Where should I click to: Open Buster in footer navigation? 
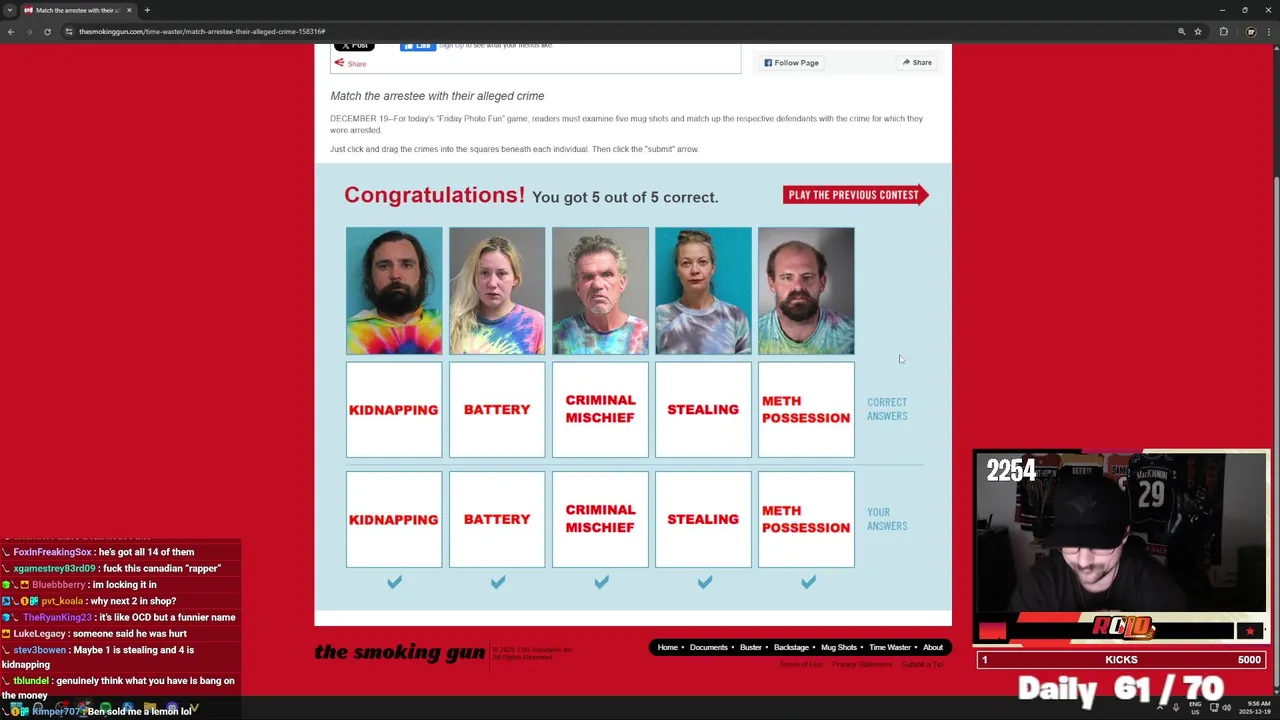tap(750, 647)
